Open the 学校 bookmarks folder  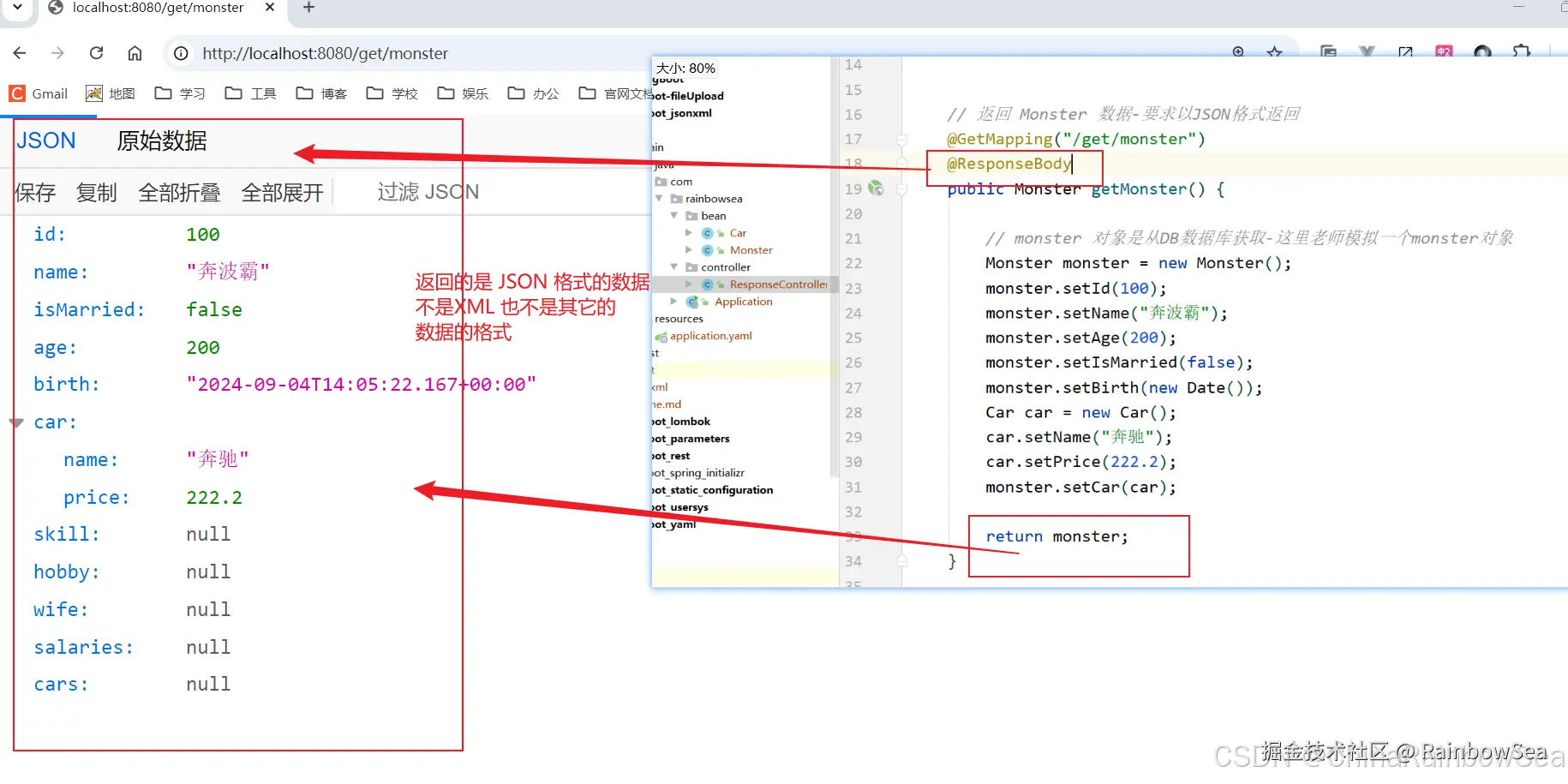pos(392,93)
